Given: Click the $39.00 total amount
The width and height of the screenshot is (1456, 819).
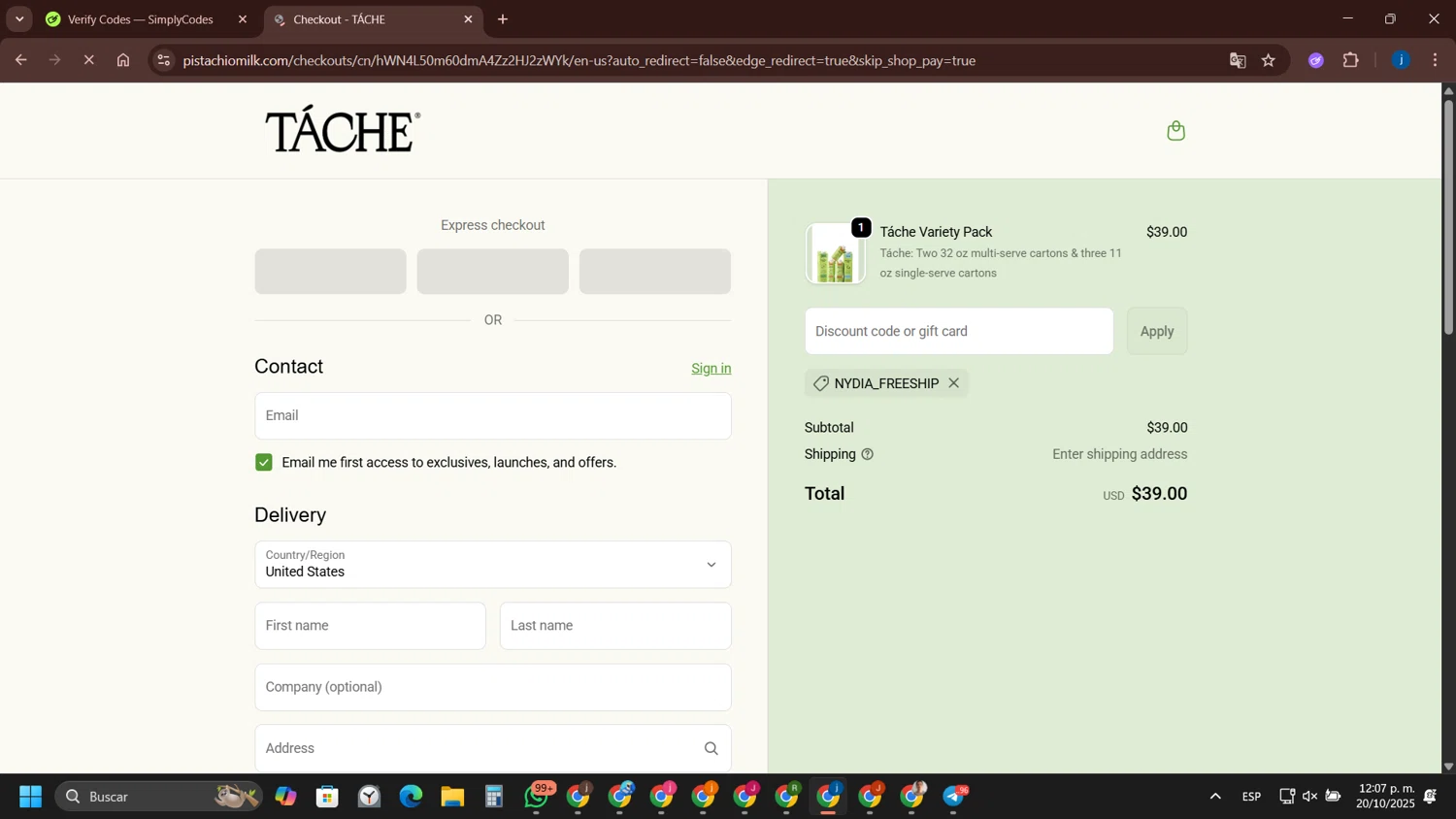Looking at the screenshot, I should coord(1159,494).
